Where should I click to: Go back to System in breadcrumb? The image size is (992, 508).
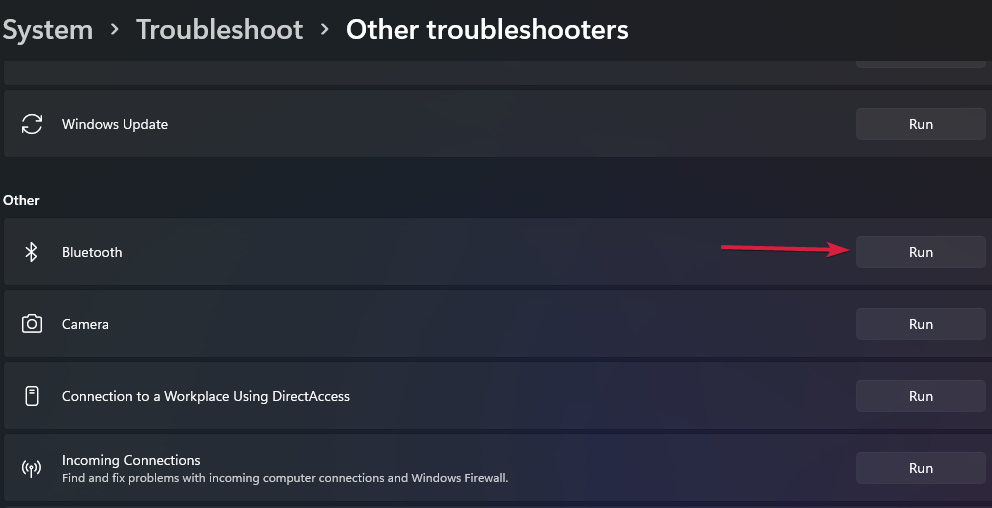(47, 30)
